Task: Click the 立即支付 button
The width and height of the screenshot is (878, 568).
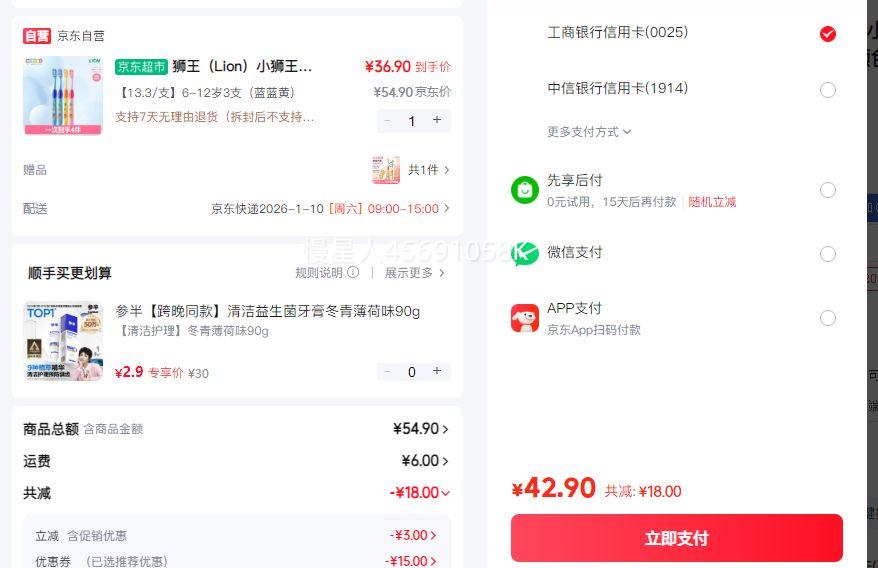Action: coord(676,538)
